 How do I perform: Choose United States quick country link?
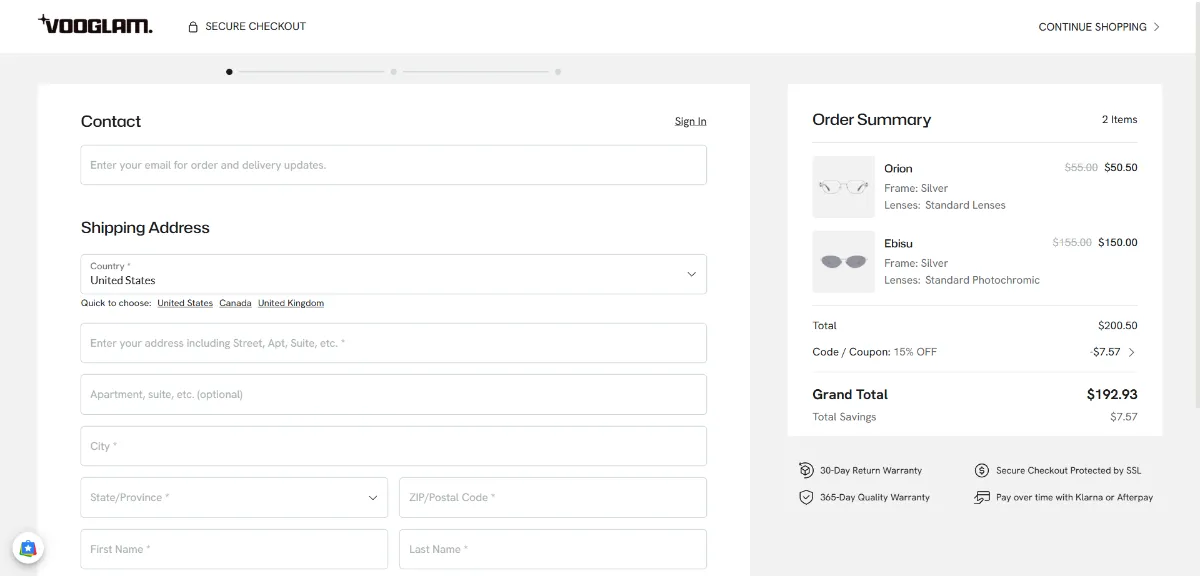(185, 303)
